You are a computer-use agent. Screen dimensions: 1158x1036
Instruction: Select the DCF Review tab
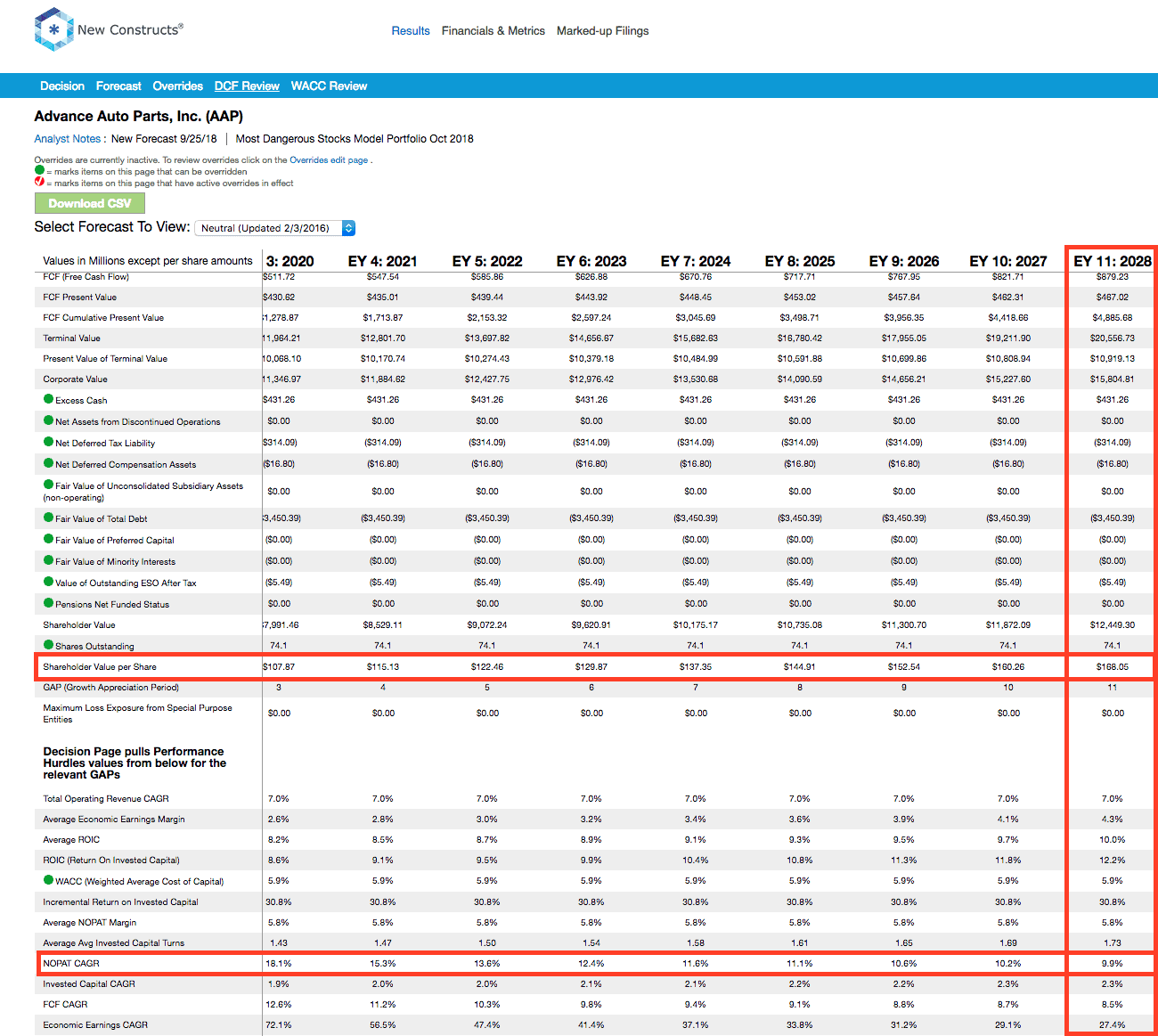coord(247,86)
